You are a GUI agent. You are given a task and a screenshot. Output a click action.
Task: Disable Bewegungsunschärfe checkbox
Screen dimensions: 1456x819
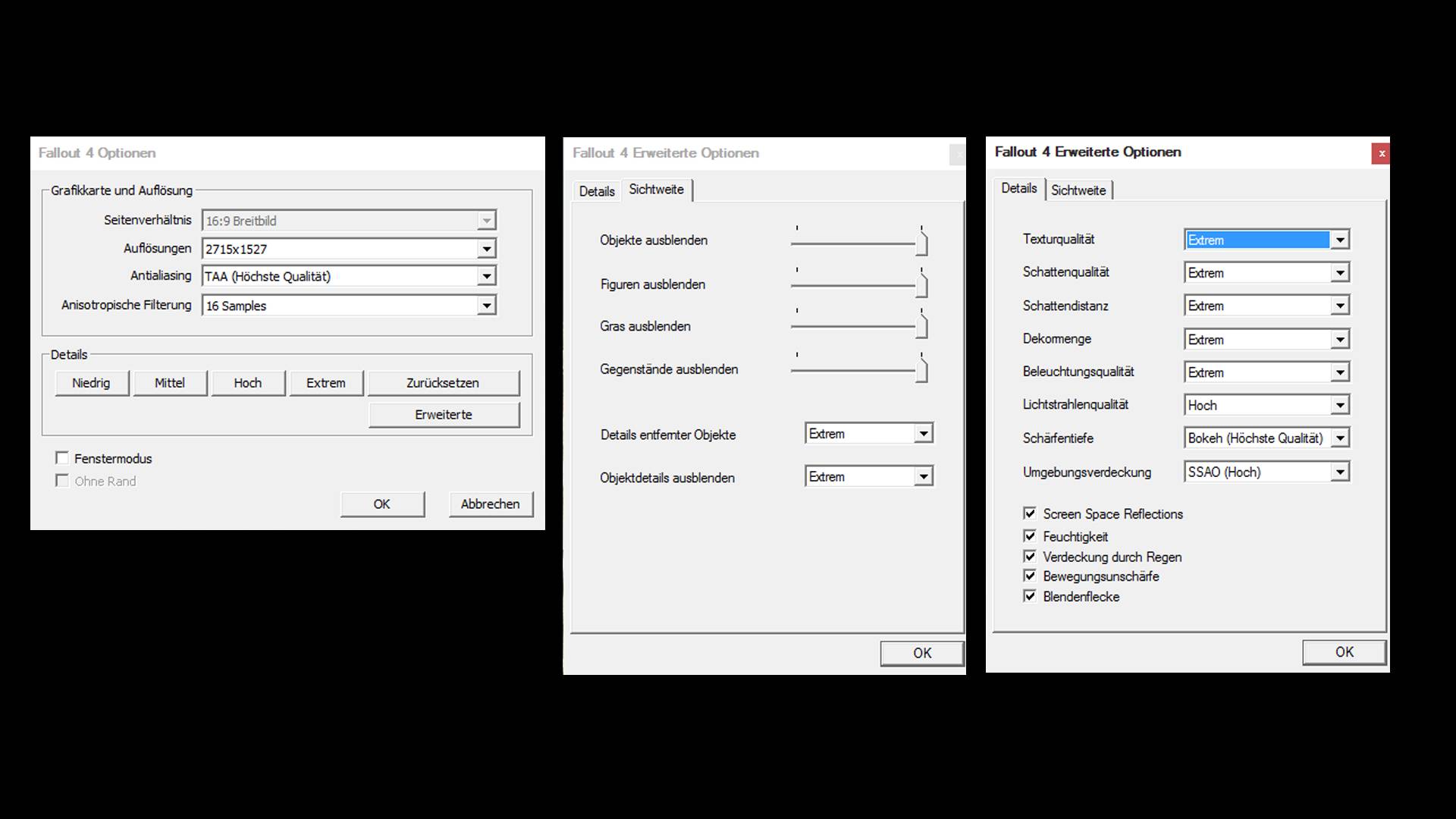click(x=1029, y=576)
